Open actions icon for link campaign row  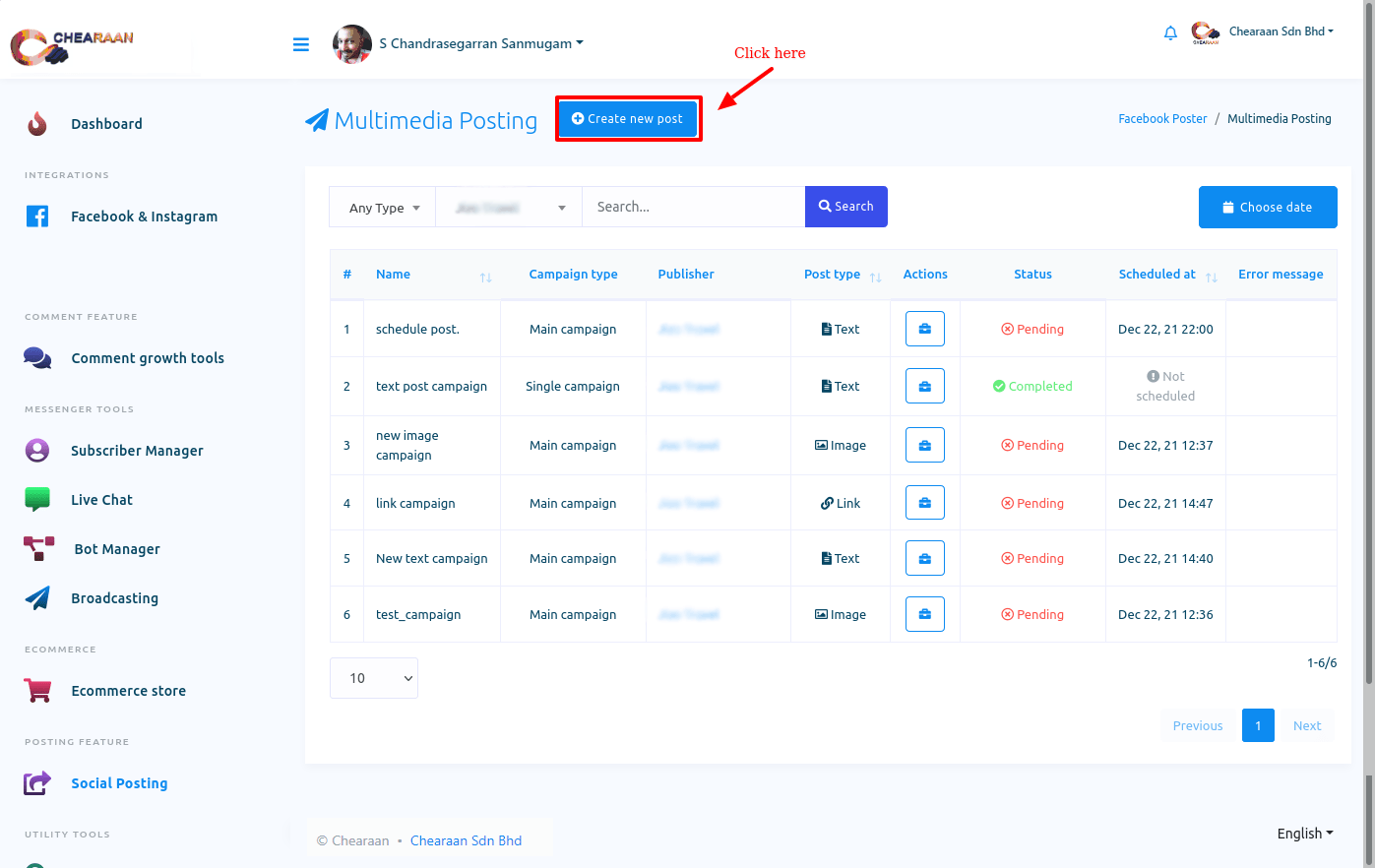pos(924,503)
